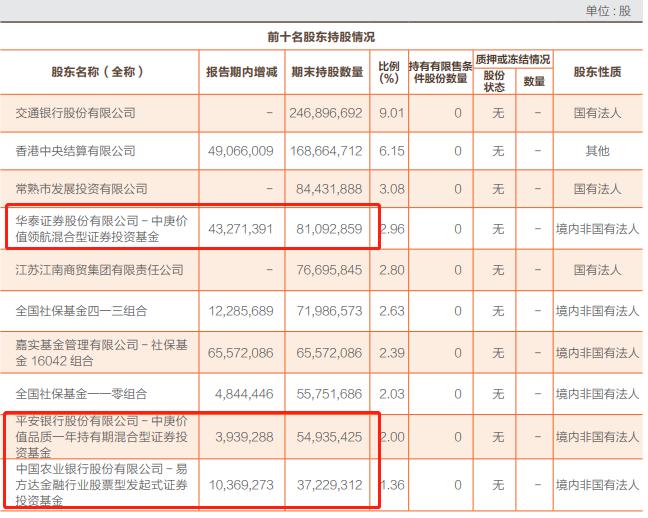Click shareholder 江苏江南商贸集团有限责任公司
Viewport: 648px width, 518px height.
click(x=100, y=270)
